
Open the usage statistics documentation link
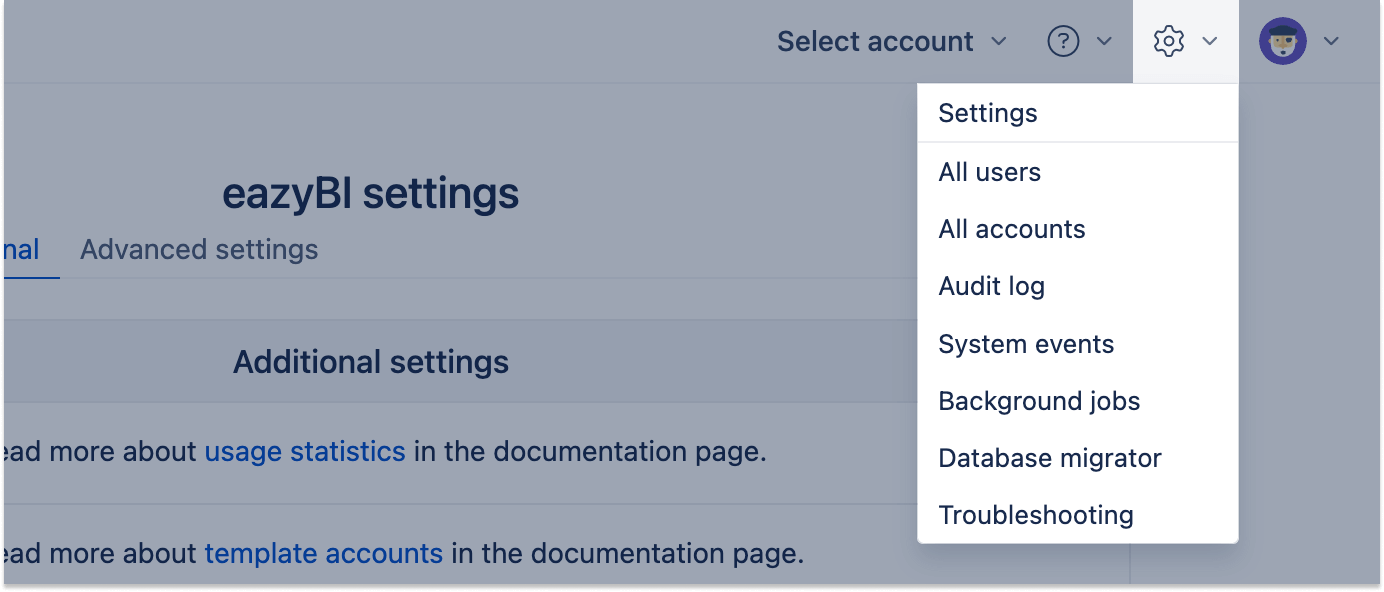click(x=305, y=452)
